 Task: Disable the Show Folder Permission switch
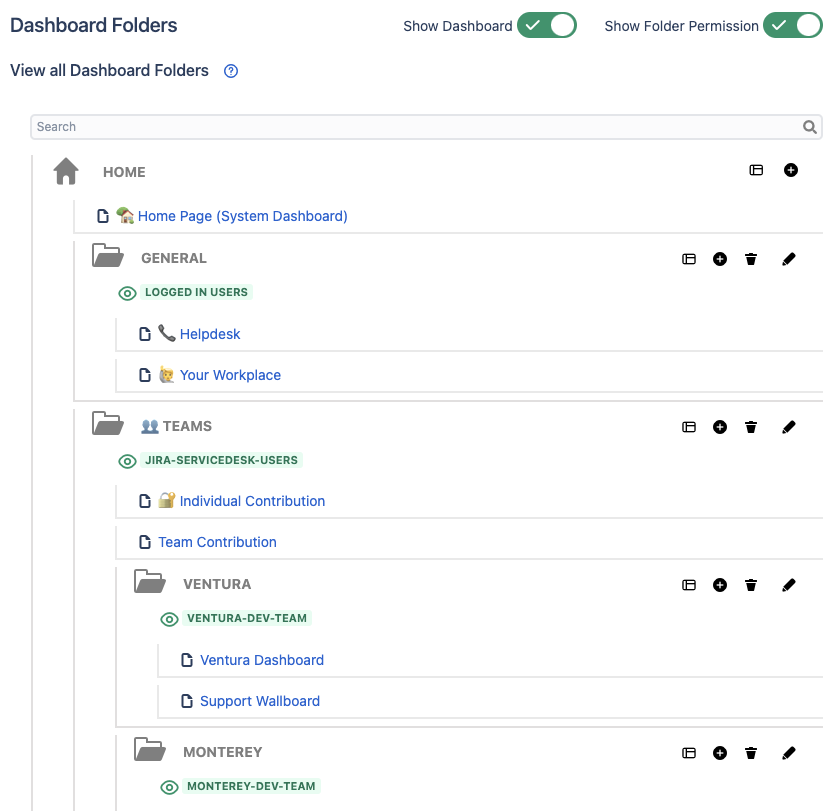click(792, 26)
